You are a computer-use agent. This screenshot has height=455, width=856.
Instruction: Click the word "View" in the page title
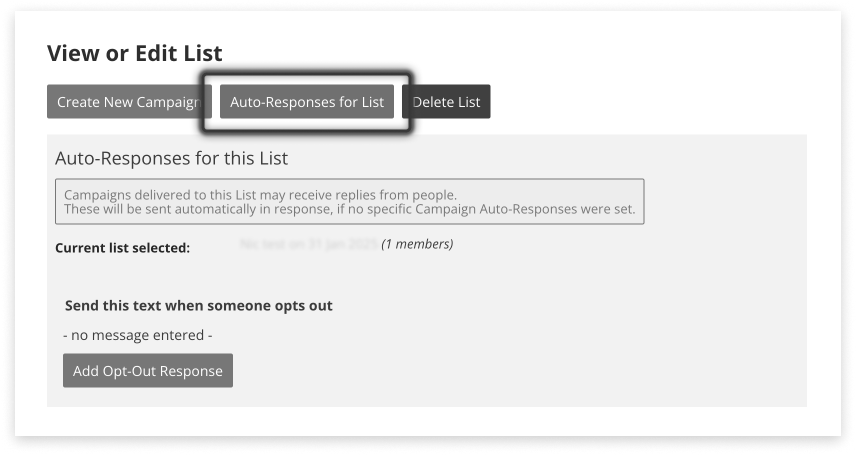70,54
